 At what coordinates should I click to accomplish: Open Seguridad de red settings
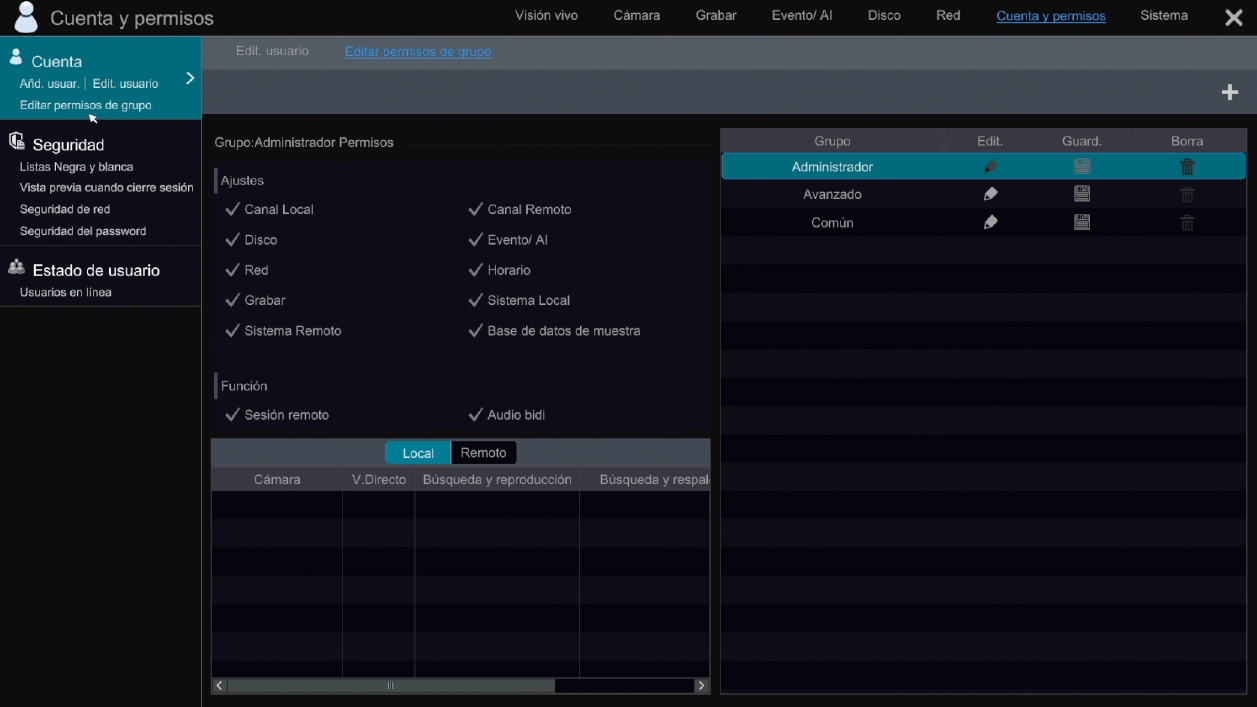65,209
